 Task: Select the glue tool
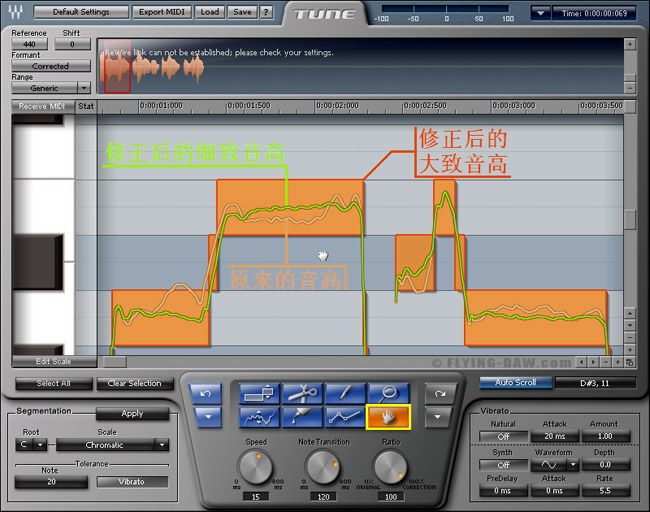click(x=302, y=417)
